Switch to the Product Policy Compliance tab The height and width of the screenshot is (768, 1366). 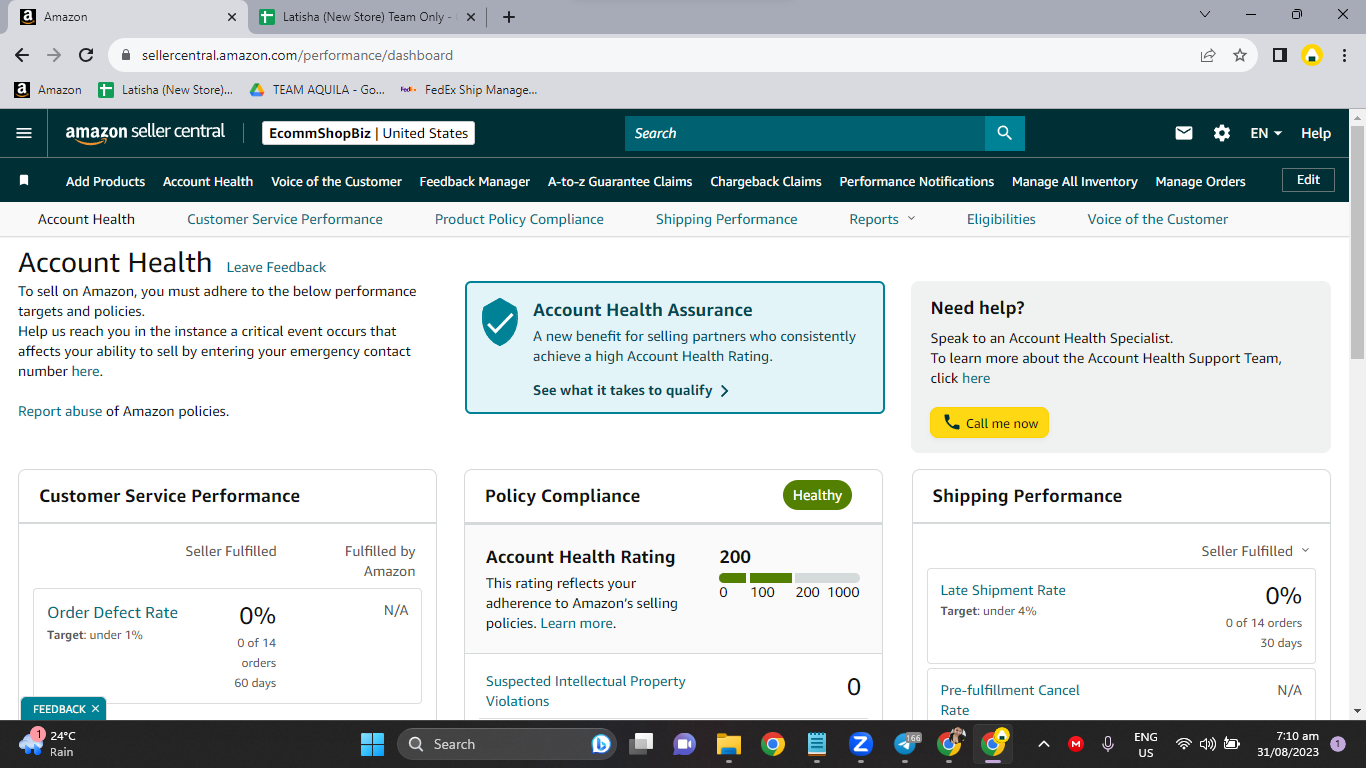click(x=519, y=219)
